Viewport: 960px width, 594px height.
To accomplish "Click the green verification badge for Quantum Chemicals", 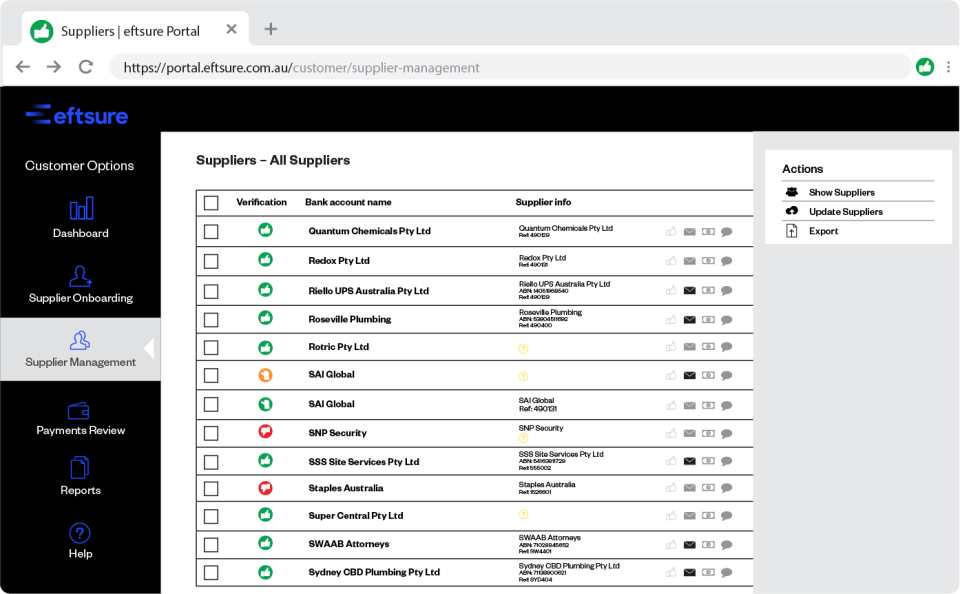I will tap(265, 229).
